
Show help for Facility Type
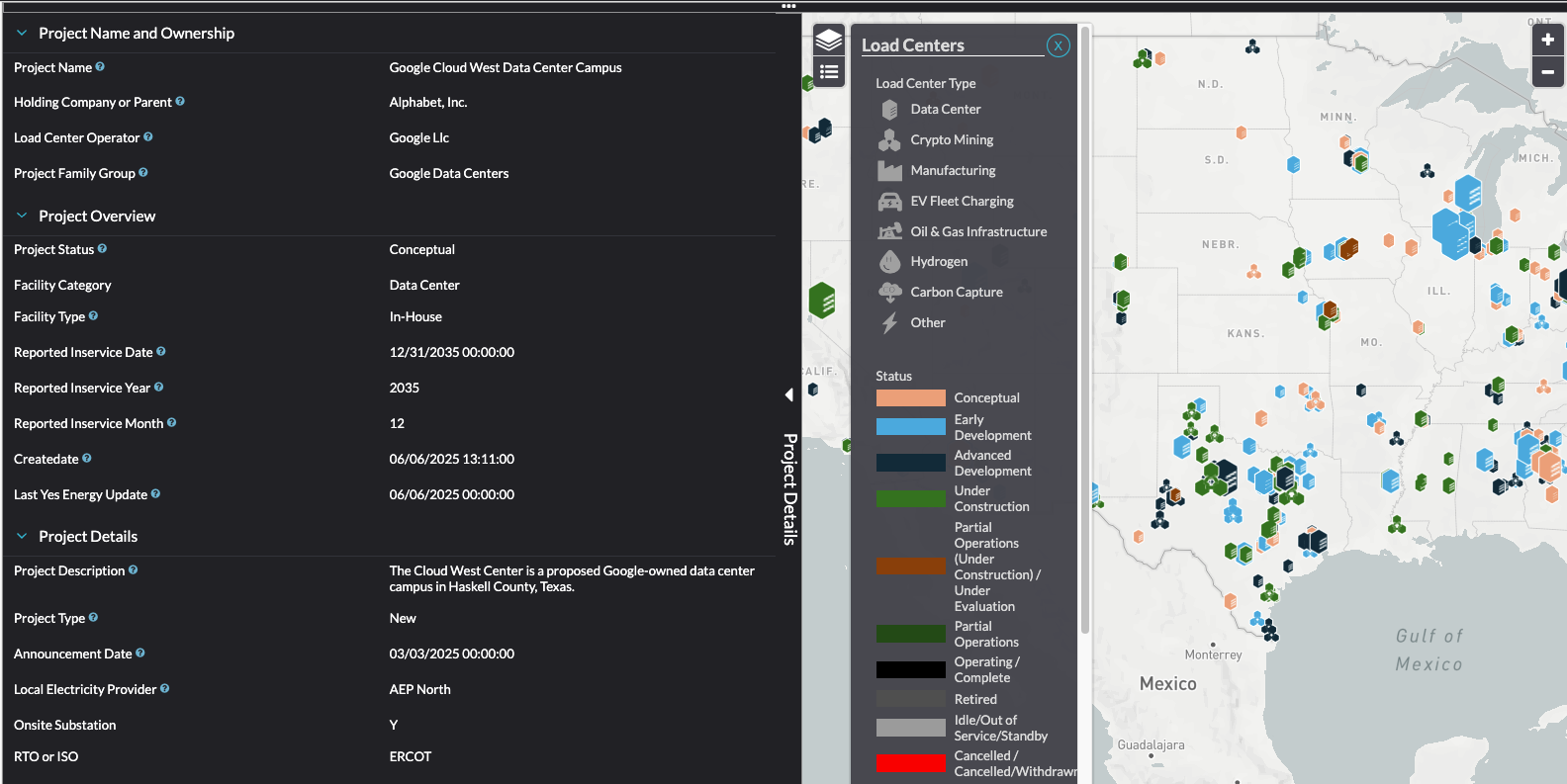tap(93, 316)
